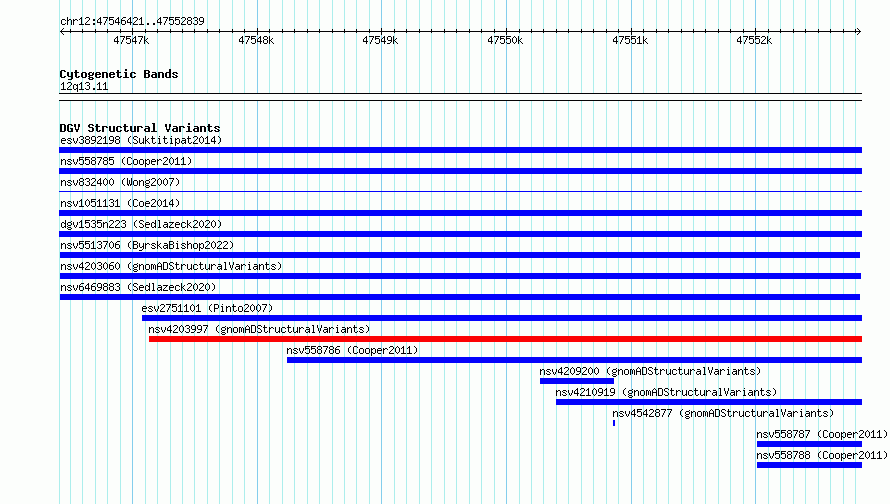
Task: Select the blue bar under nsv1051131
Action: 460,213
